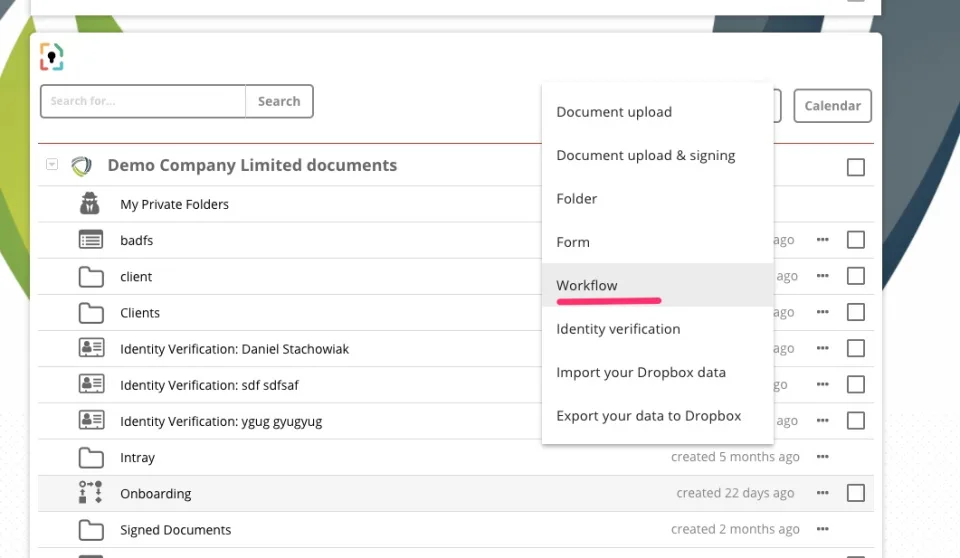Open the Intray folder

[137, 458]
